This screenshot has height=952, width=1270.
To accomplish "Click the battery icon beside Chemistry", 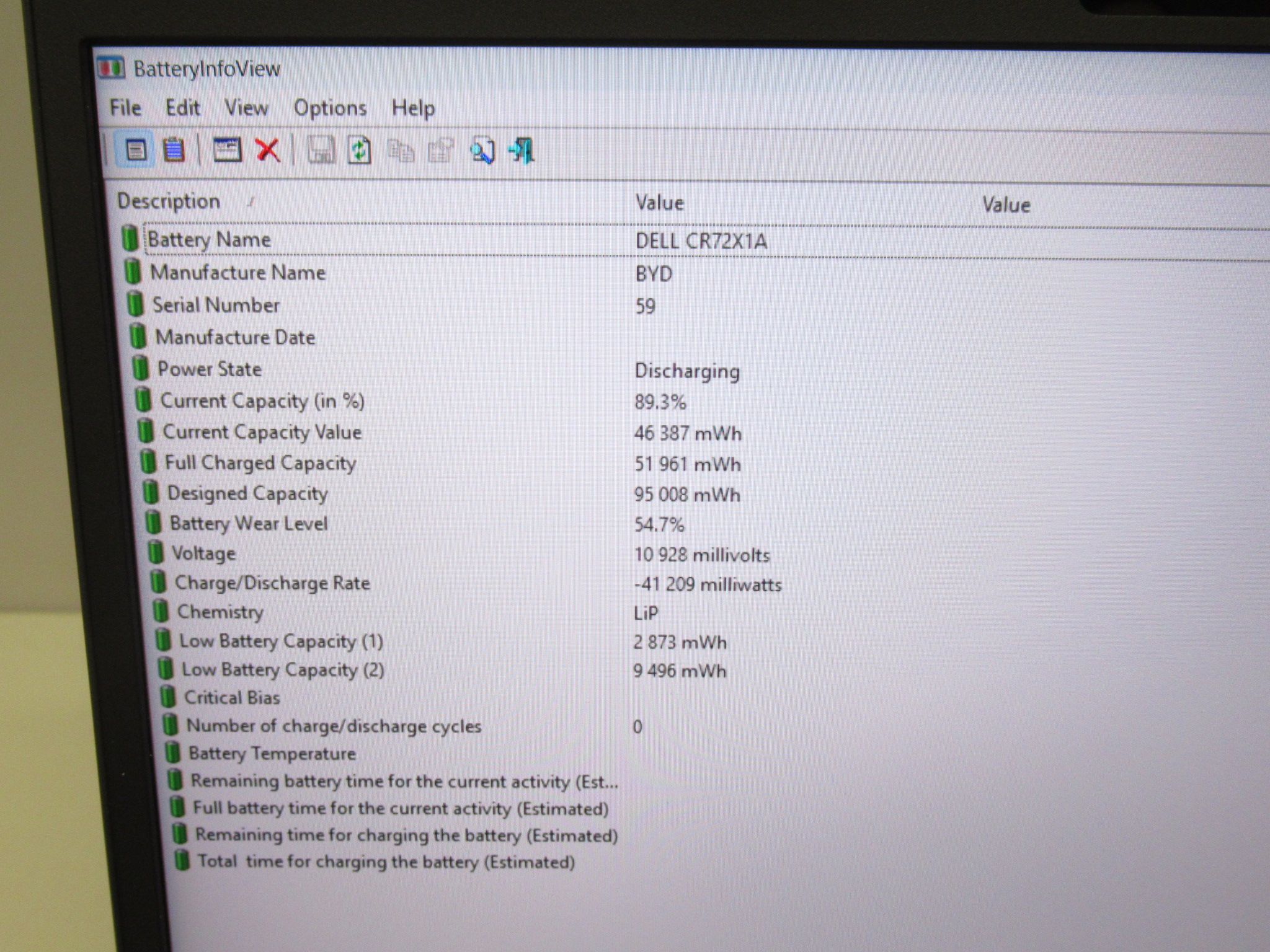I will coord(160,610).
